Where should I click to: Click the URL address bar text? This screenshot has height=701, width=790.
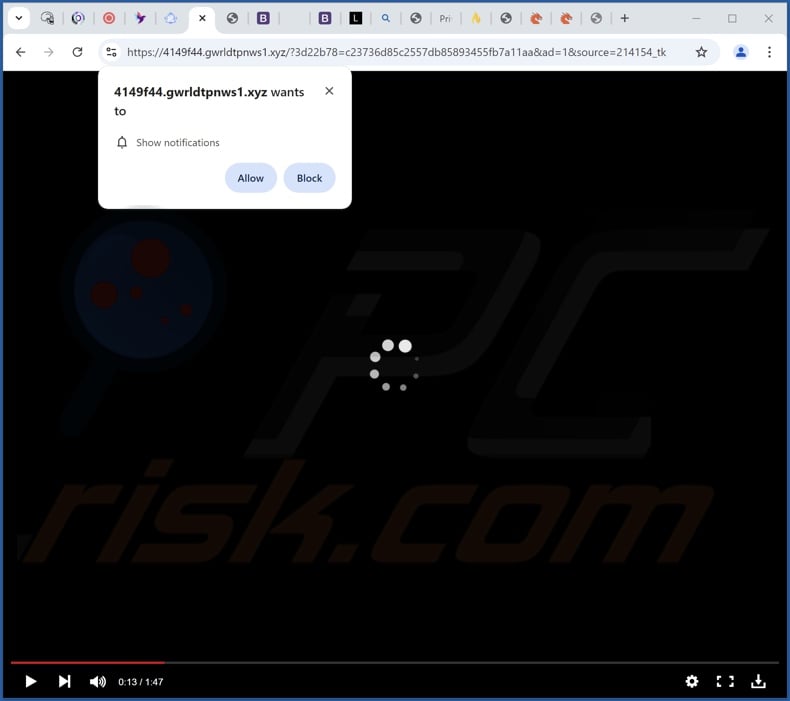(x=396, y=52)
